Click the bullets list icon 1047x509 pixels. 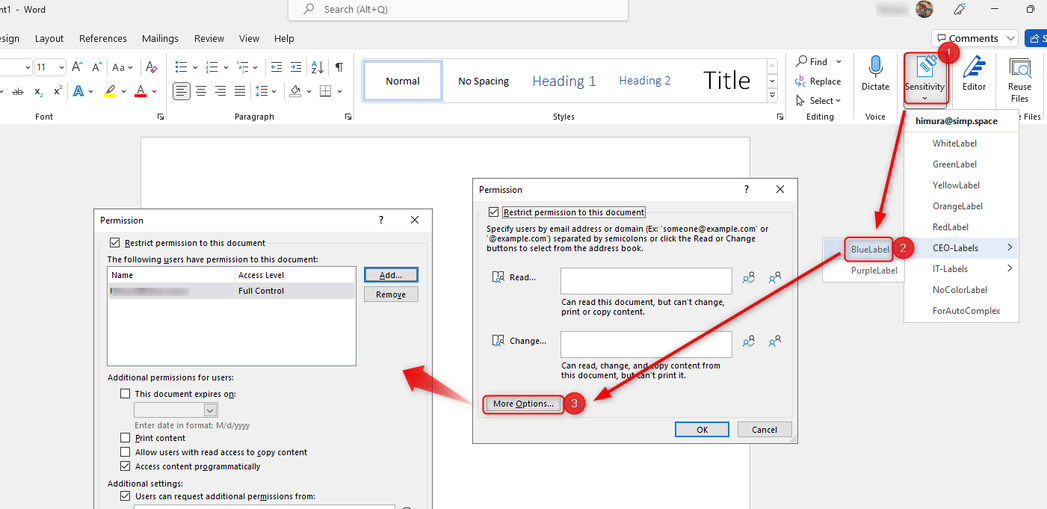coord(181,67)
